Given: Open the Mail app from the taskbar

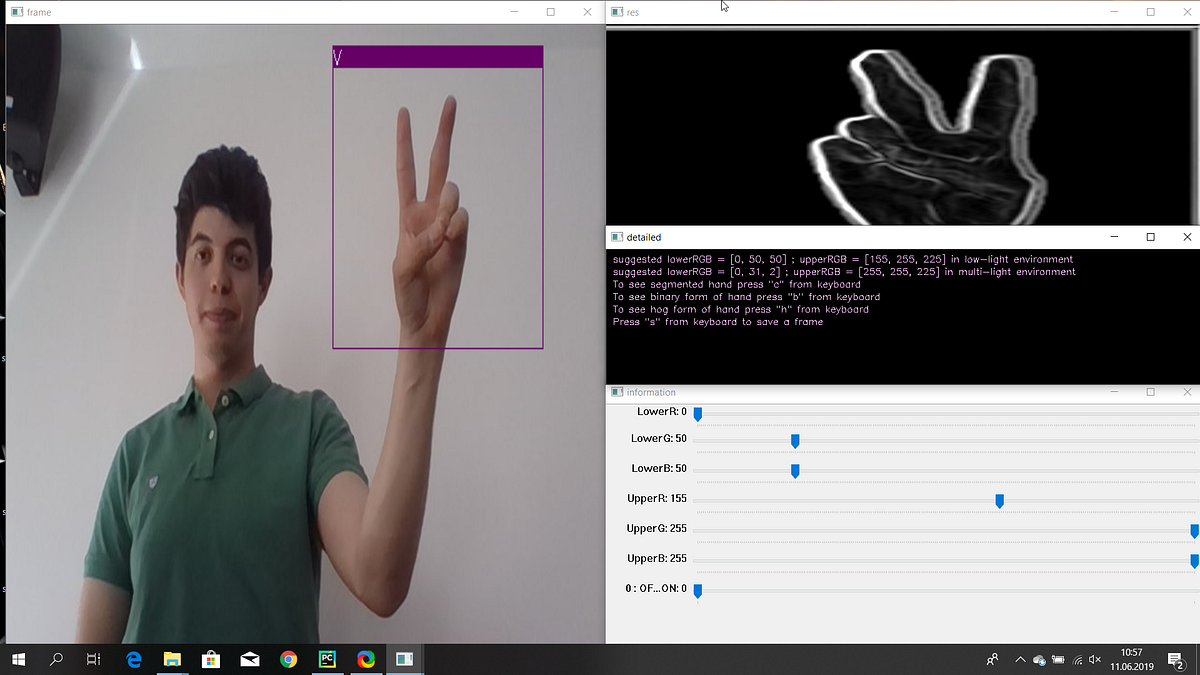Looking at the screenshot, I should coord(249,659).
